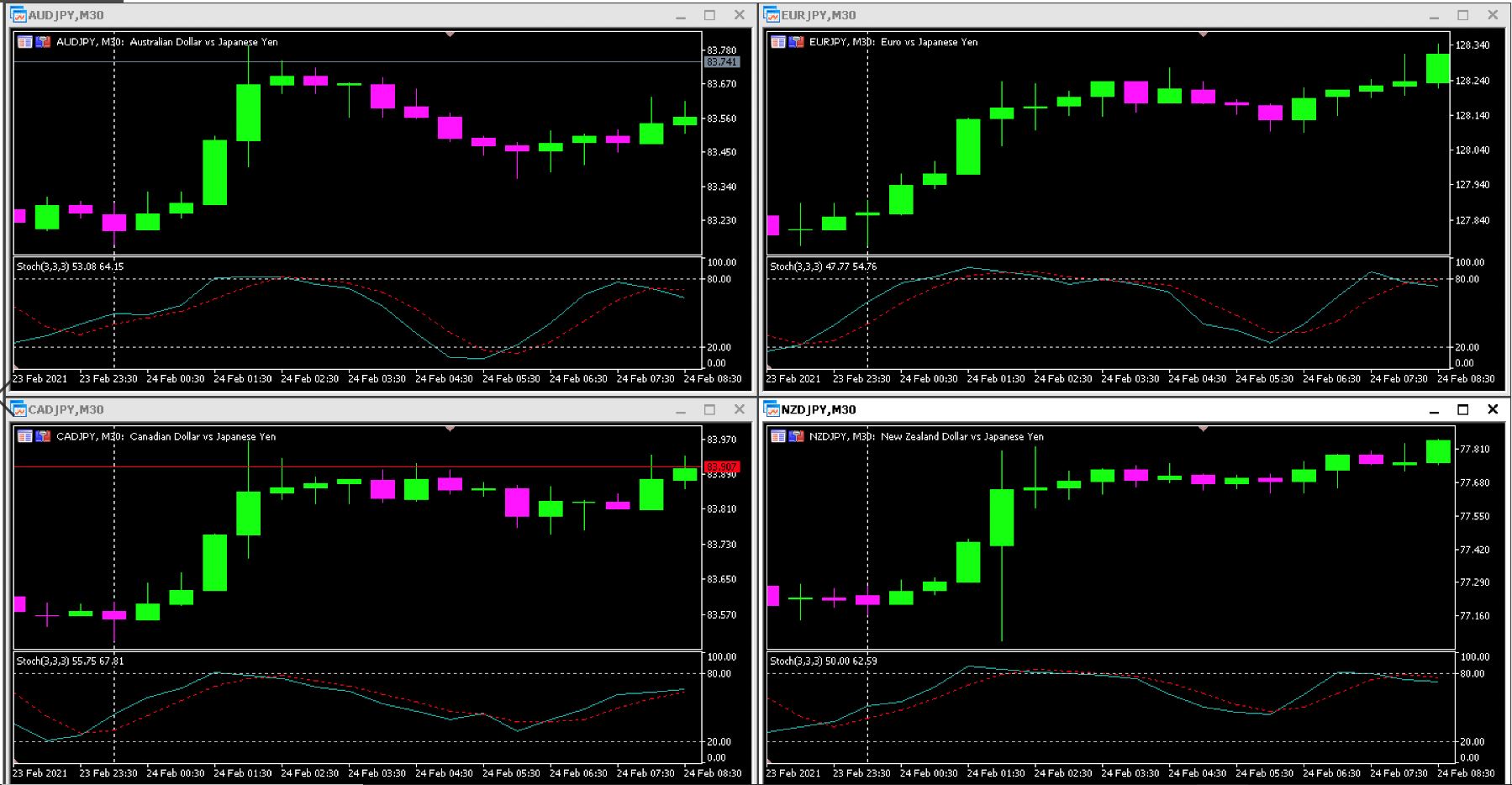Minimize the NZDJPY chart window
Screen dimensions: 1512x785
click(x=1434, y=409)
